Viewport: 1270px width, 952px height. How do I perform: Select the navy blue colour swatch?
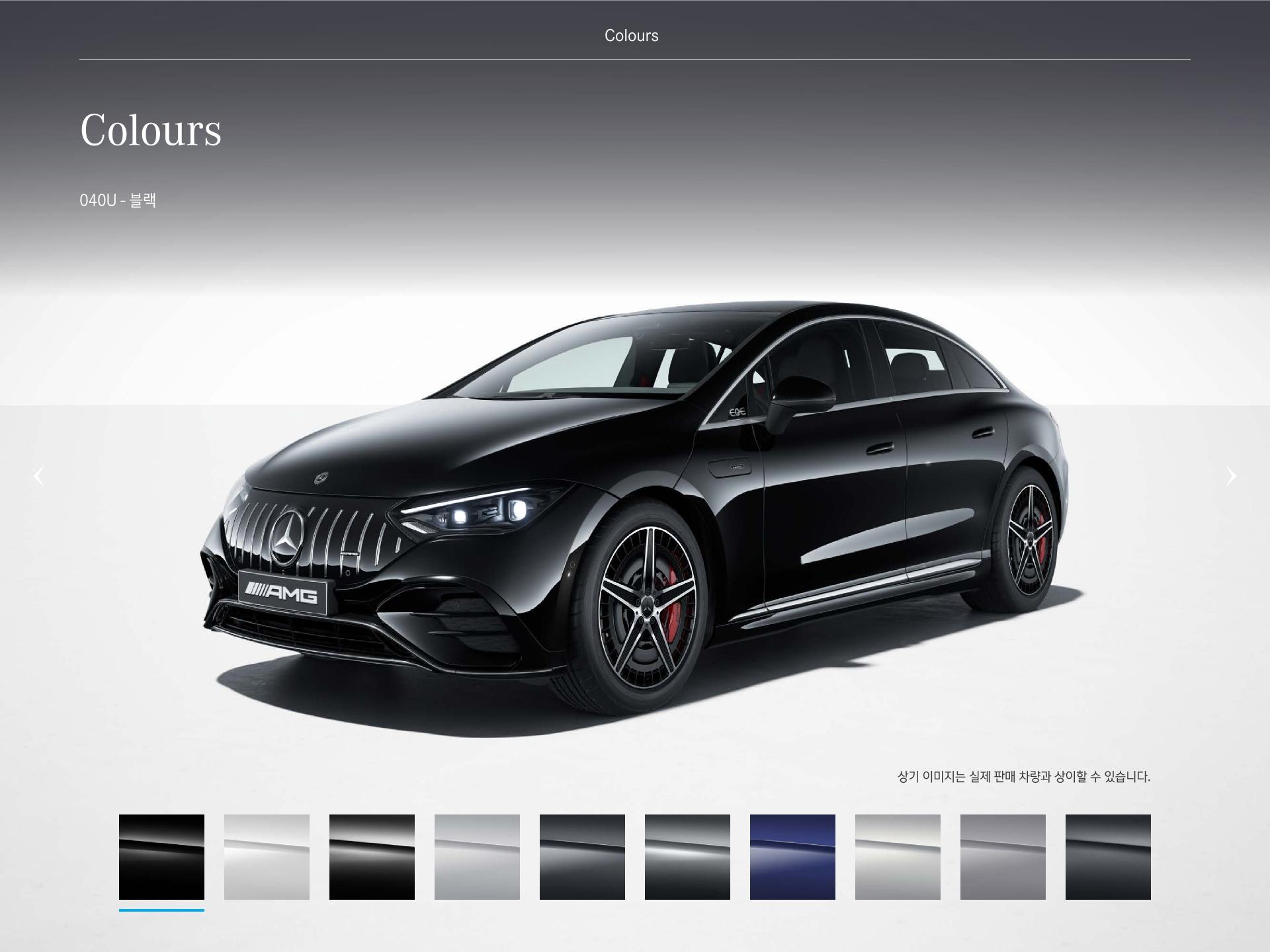pyautogui.click(x=792, y=857)
